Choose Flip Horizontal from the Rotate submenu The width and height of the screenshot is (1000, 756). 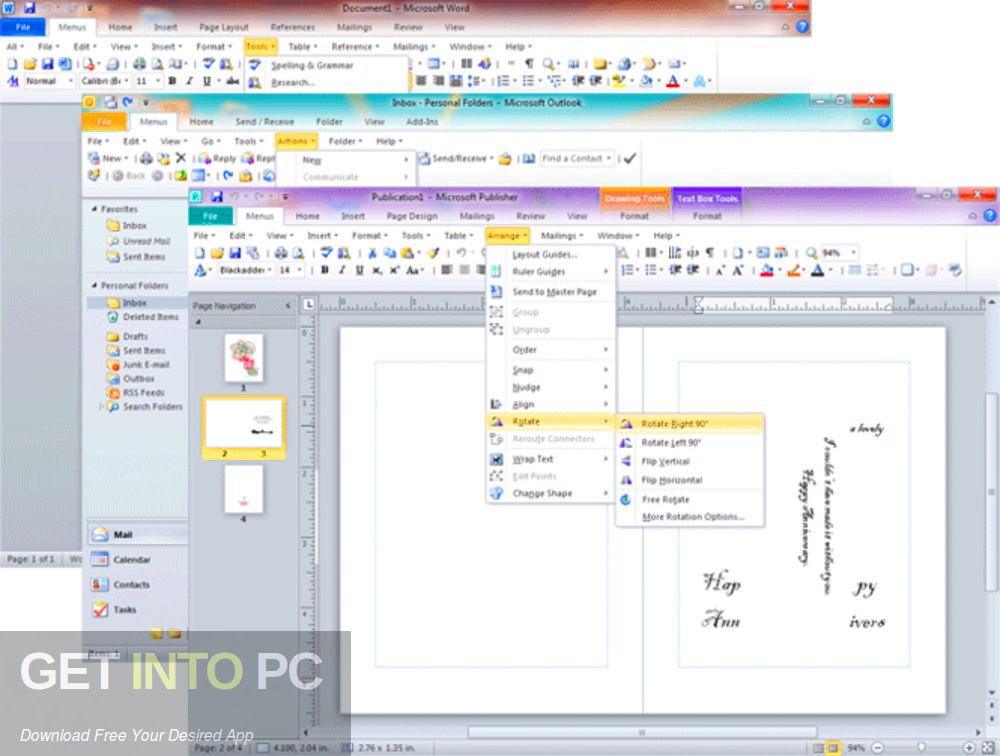[690, 480]
